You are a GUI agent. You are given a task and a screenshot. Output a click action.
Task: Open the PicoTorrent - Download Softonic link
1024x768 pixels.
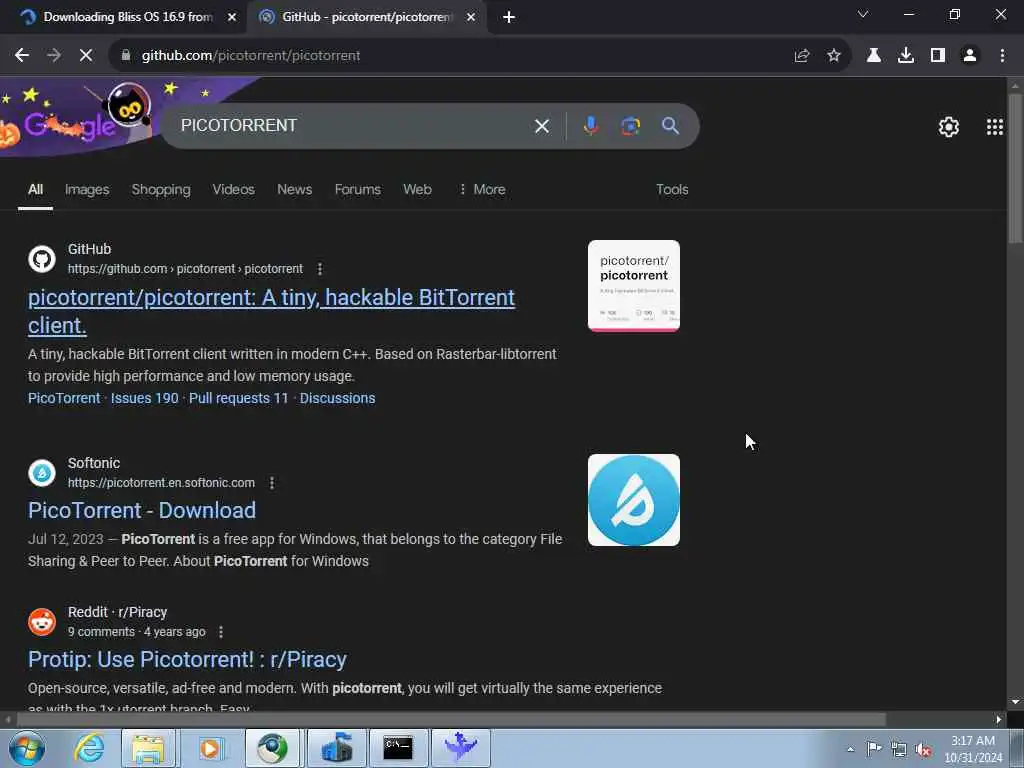click(142, 511)
